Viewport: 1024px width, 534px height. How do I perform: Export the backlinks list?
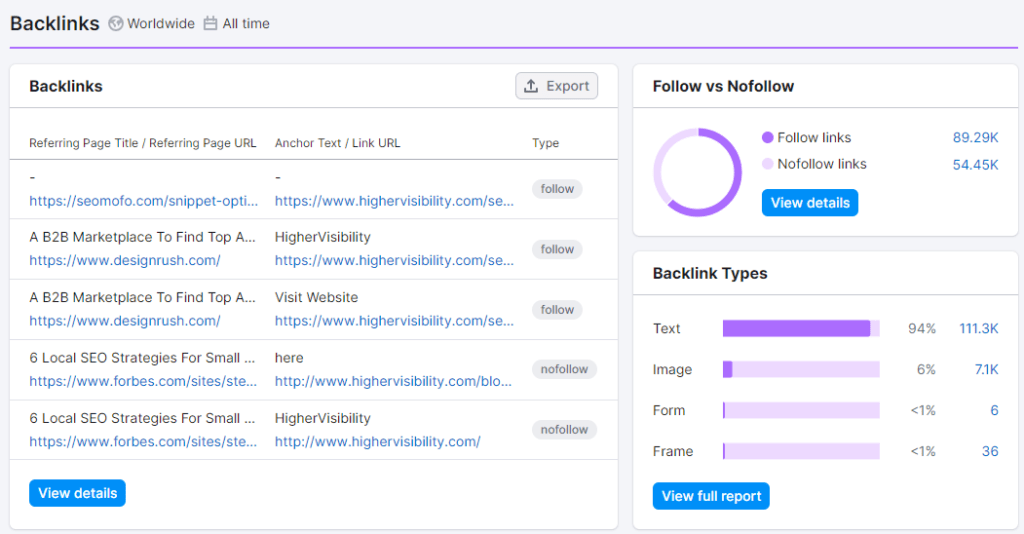tap(556, 86)
